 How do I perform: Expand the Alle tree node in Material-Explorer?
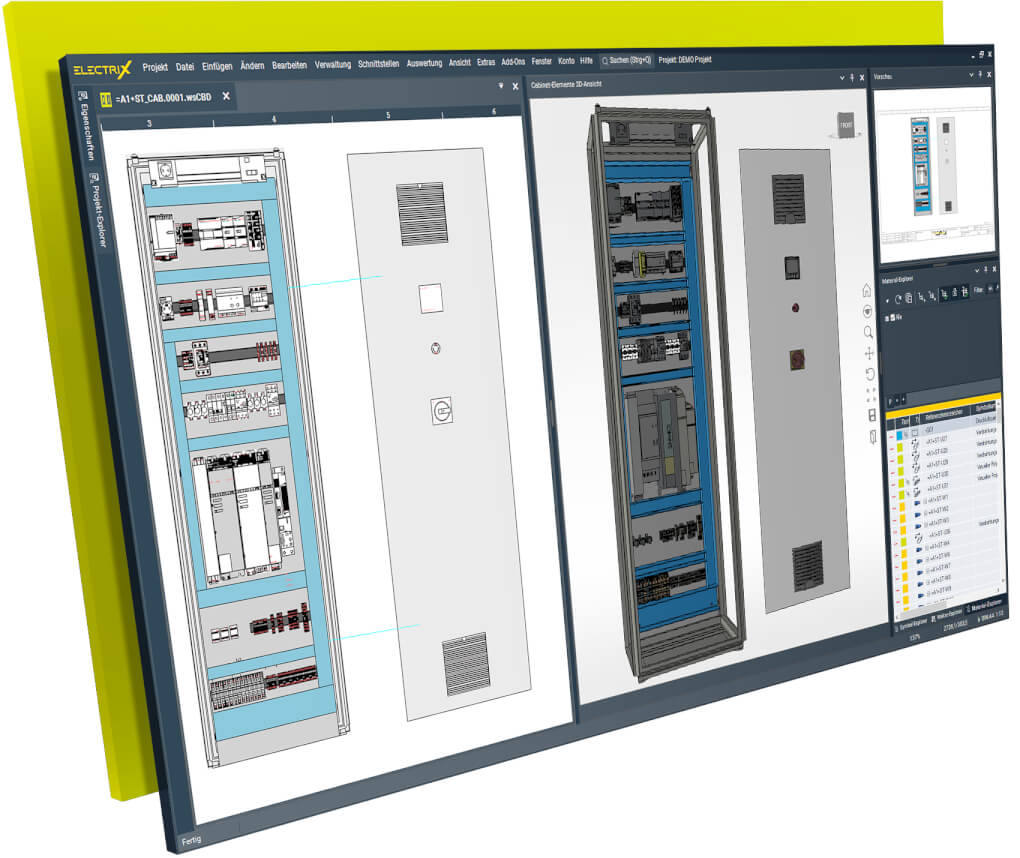[x=886, y=317]
